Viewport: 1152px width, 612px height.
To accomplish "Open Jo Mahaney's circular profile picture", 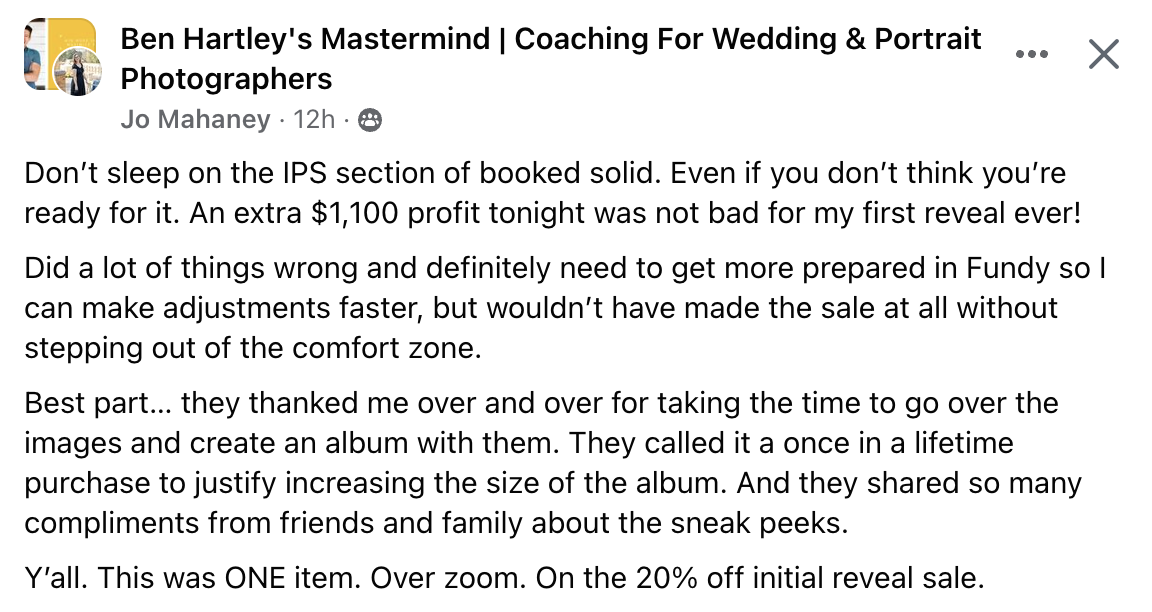I will click(78, 76).
